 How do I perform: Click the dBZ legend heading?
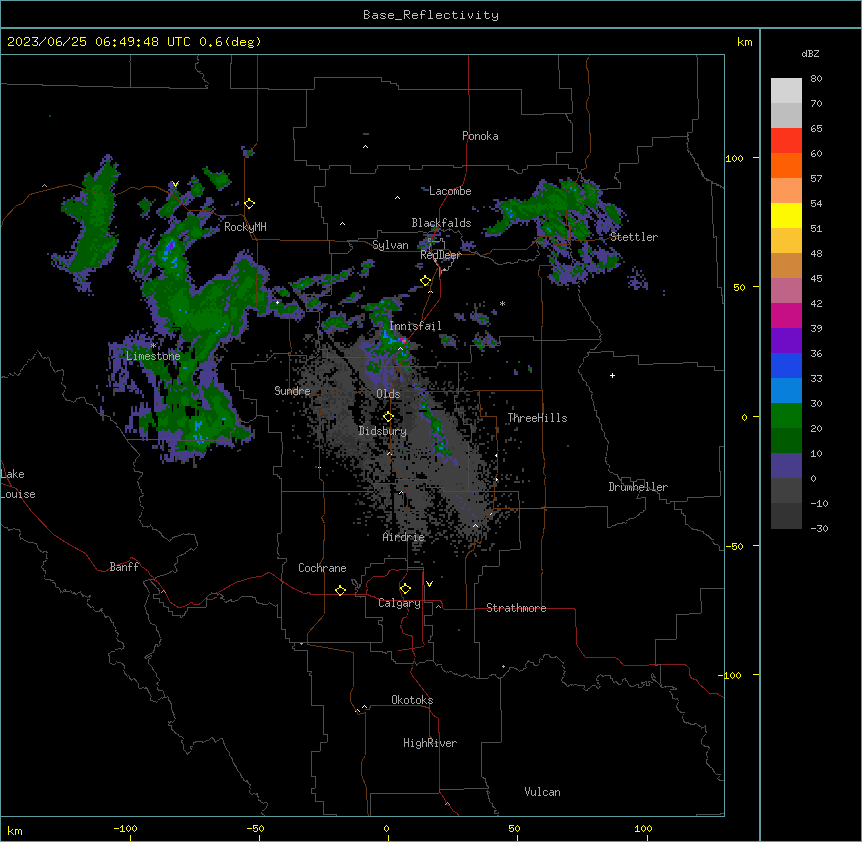[x=810, y=53]
